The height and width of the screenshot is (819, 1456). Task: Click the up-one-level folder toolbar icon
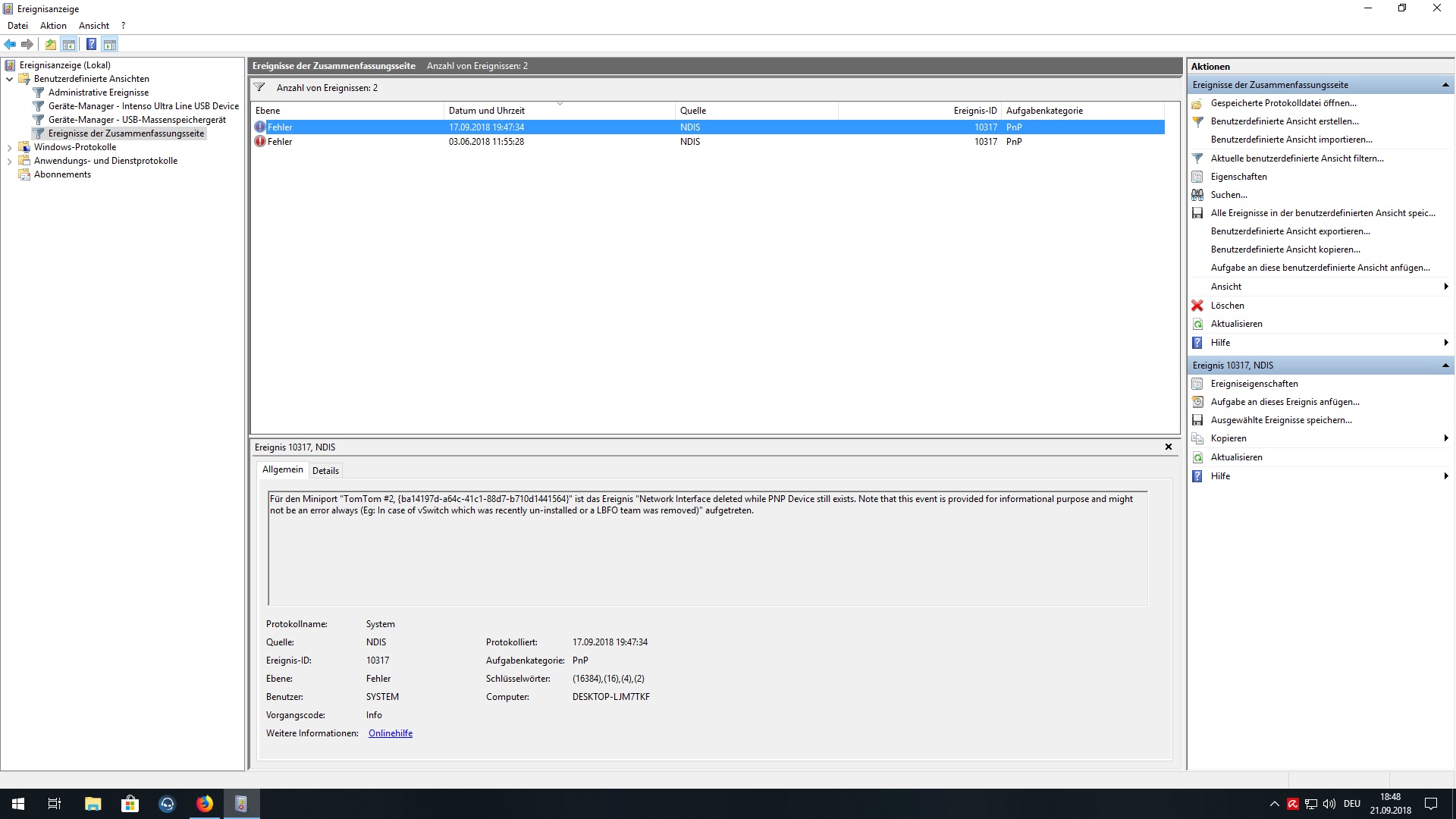tap(51, 44)
